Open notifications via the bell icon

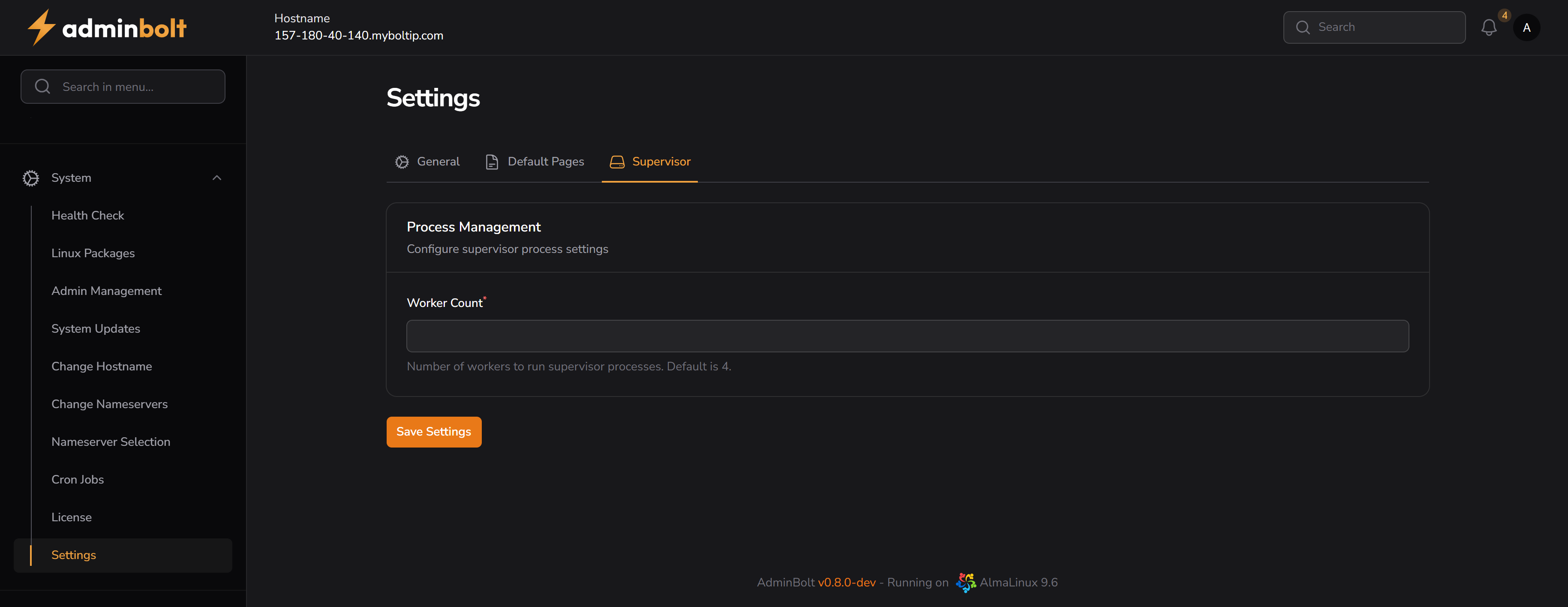(x=1490, y=27)
